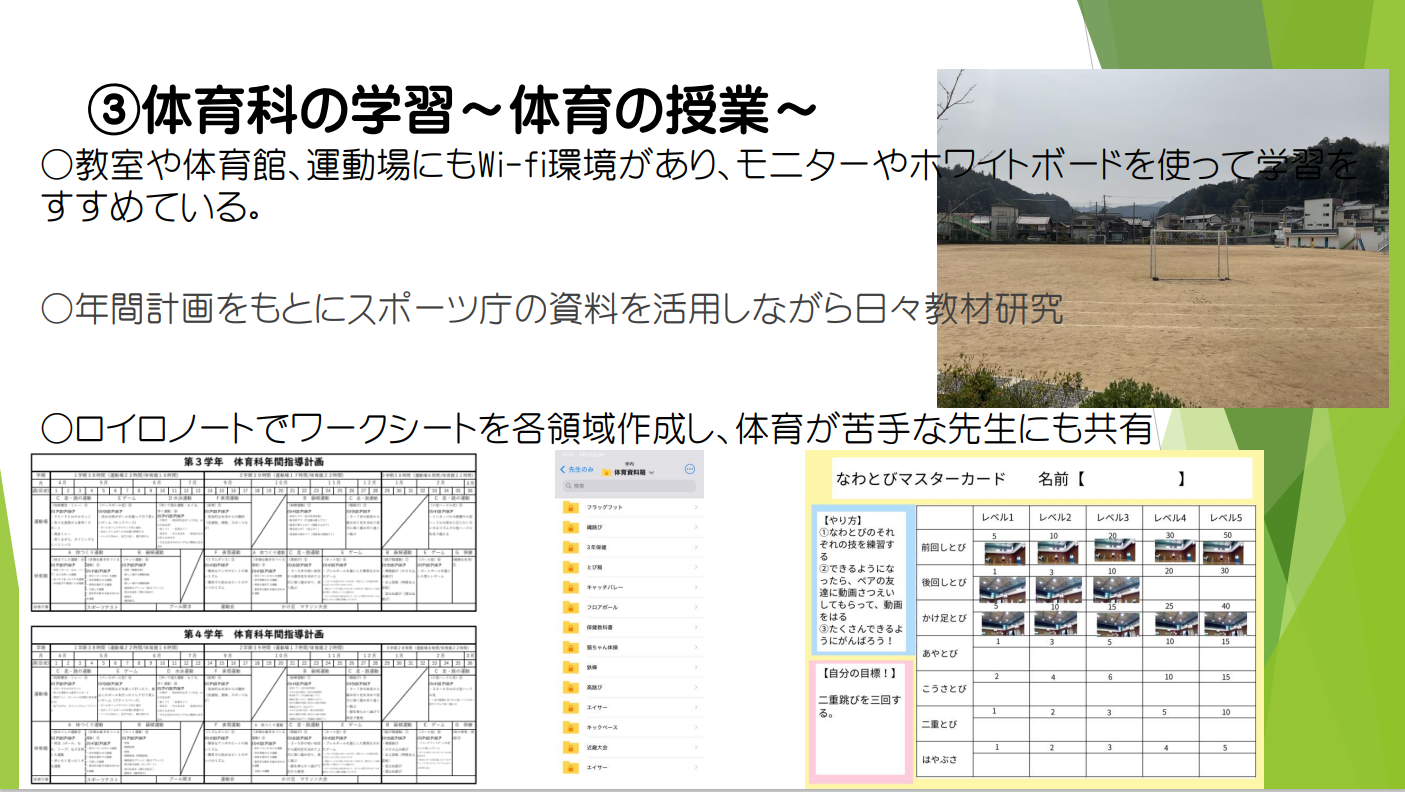Viewport: 1405px width, 792px height.
Task: Open the 体育資料箱 dropdown chevron
Action: 651,471
